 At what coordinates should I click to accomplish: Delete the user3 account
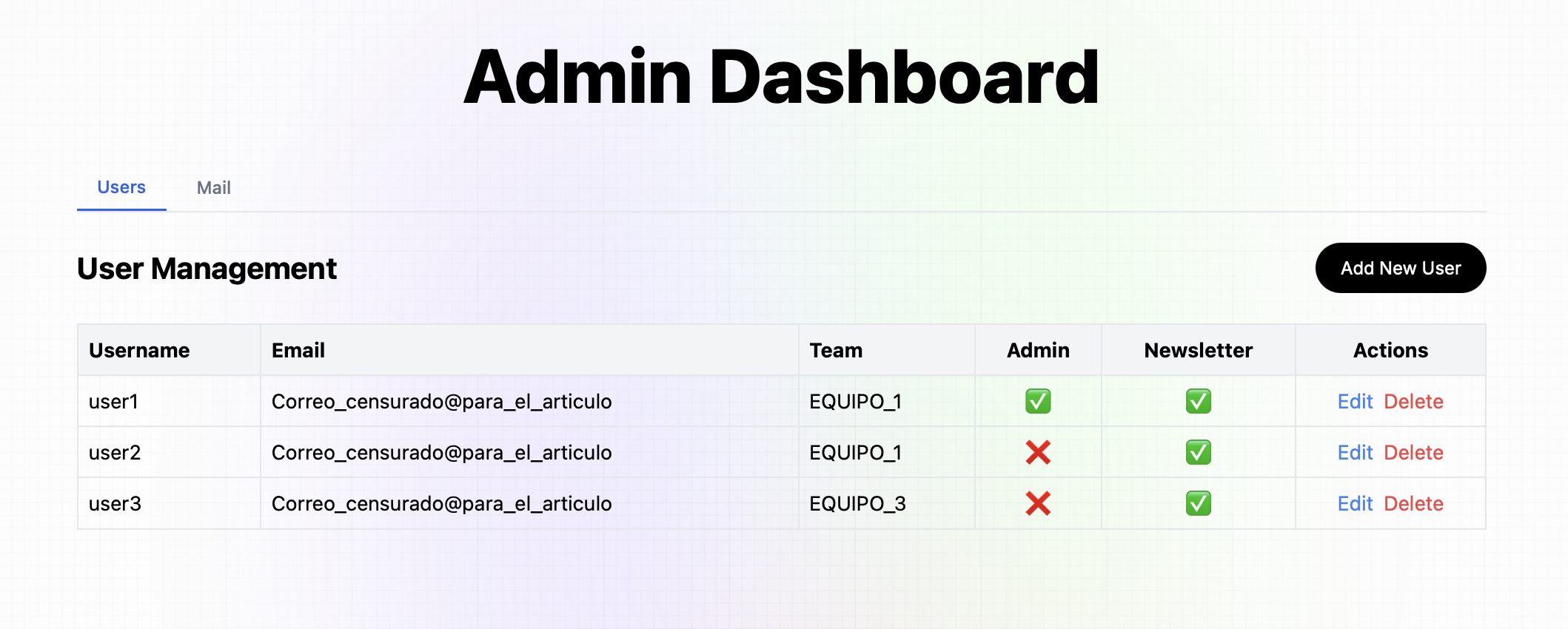tap(1413, 503)
